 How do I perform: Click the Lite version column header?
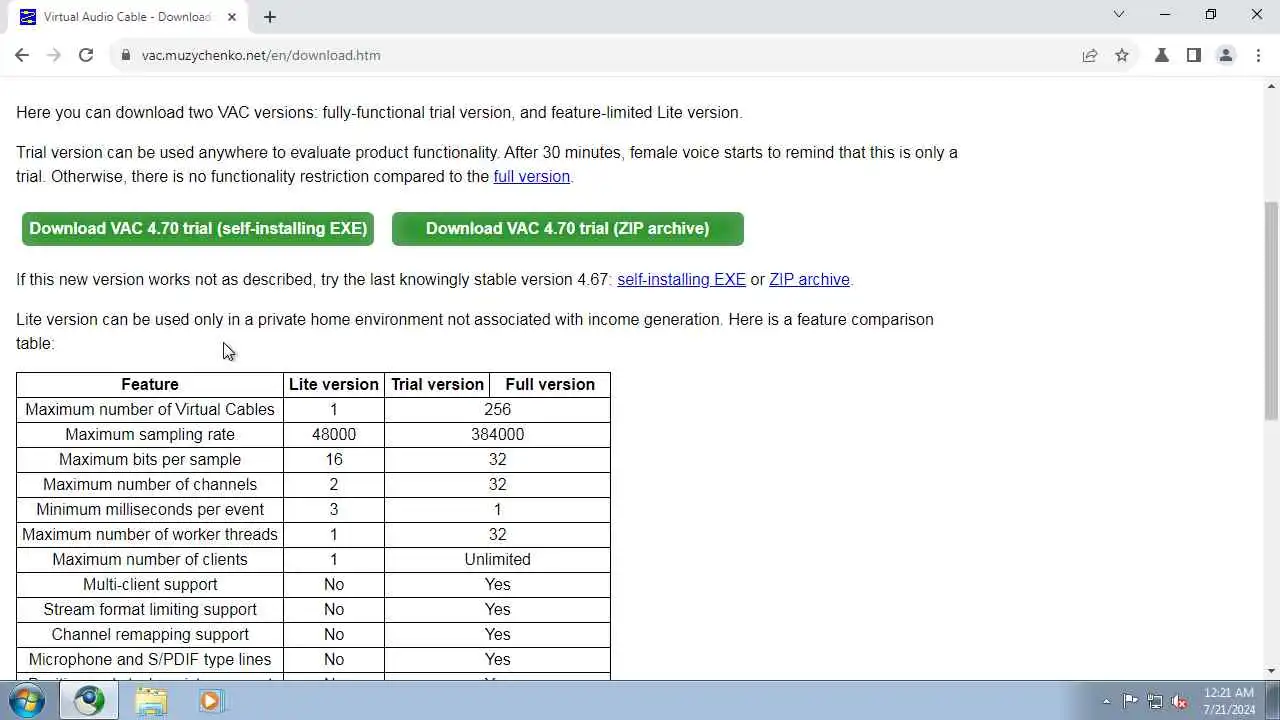coord(334,384)
